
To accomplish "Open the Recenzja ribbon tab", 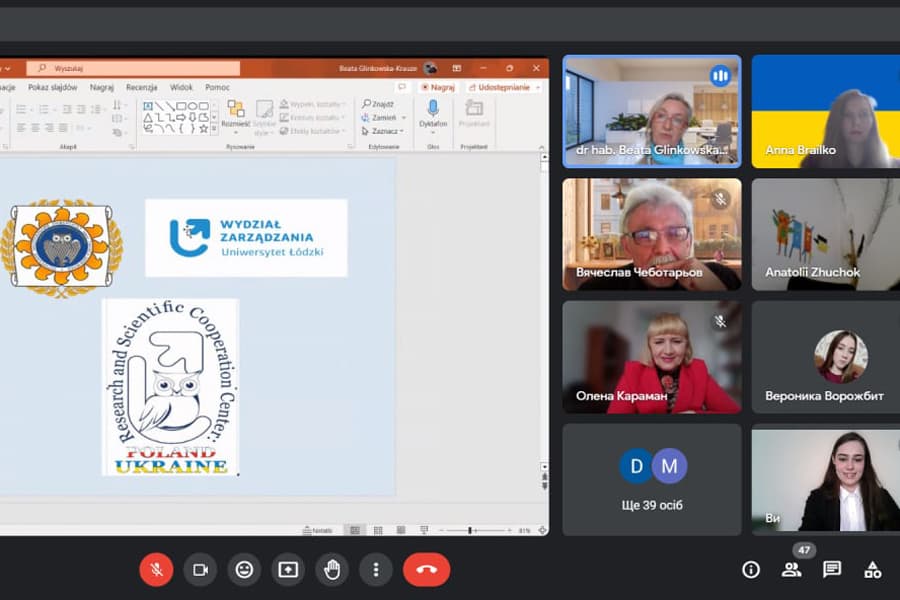I will click(141, 87).
